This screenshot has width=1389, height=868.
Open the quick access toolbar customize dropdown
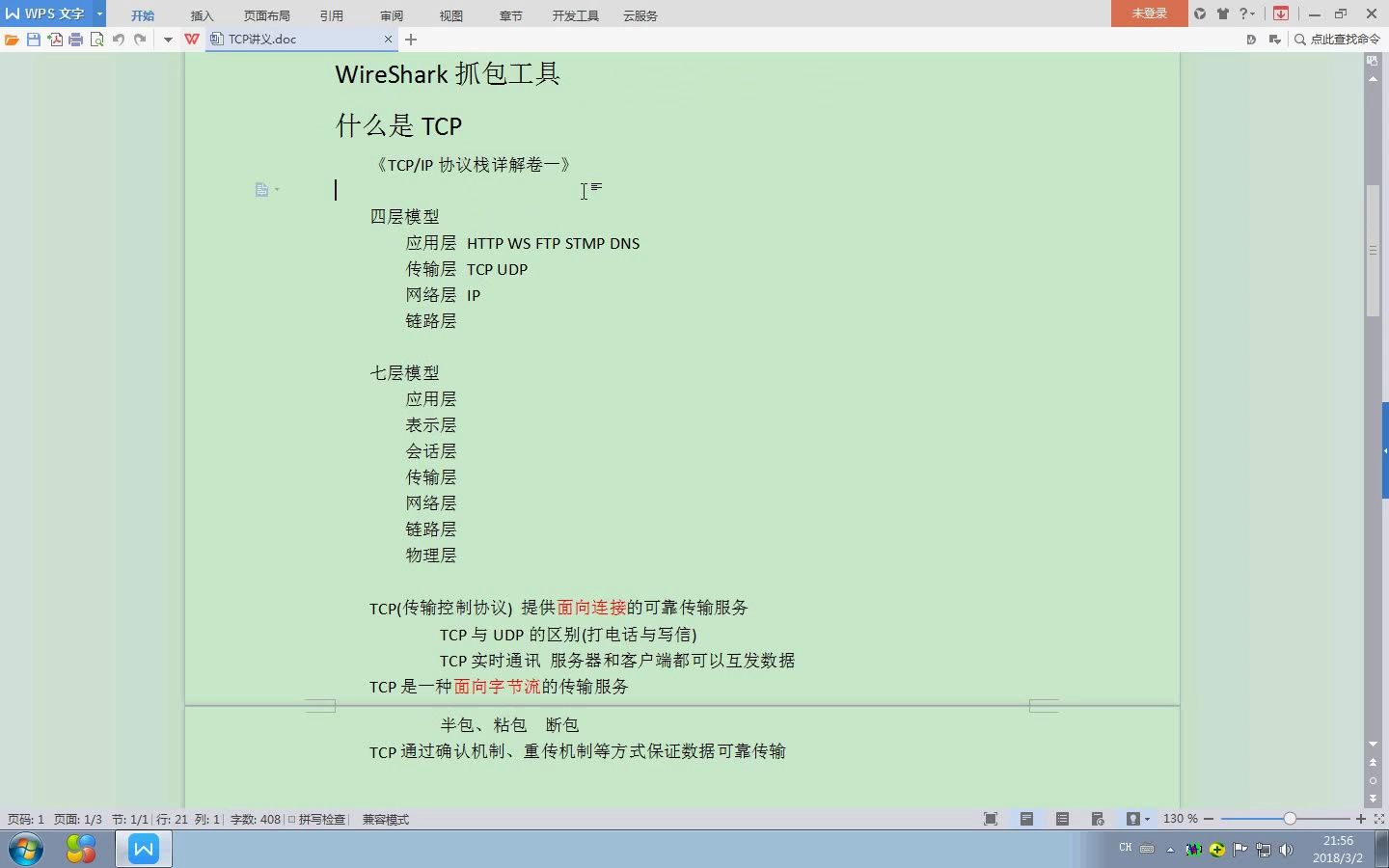pos(168,40)
